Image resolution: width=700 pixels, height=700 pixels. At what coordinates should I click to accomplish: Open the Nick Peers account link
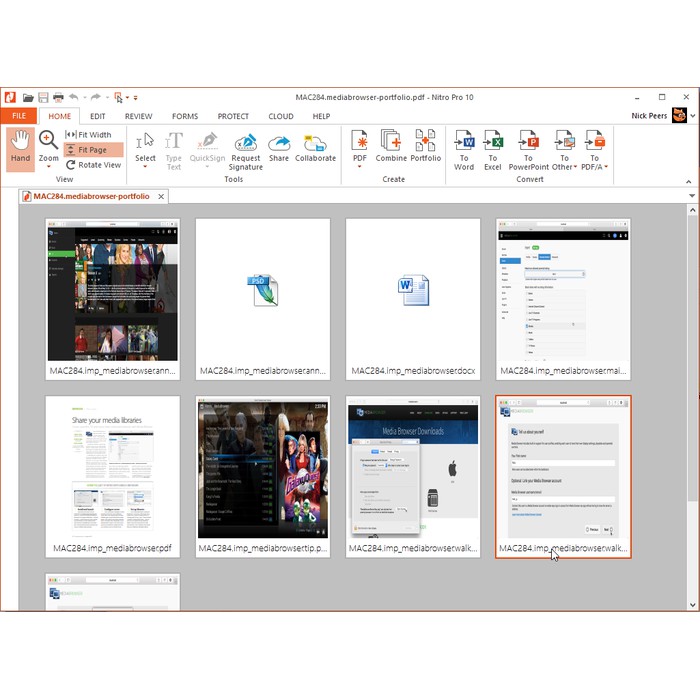click(651, 116)
